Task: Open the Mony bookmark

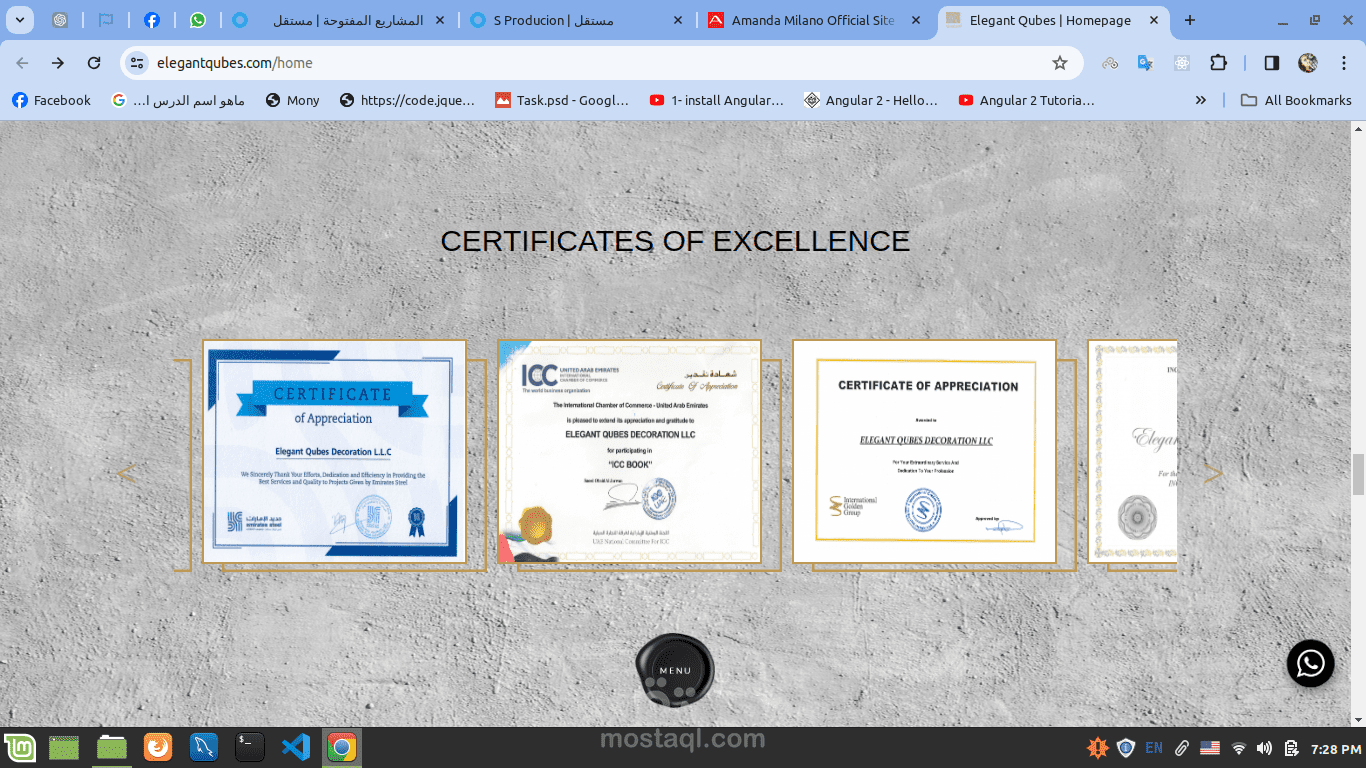Action: pos(292,100)
